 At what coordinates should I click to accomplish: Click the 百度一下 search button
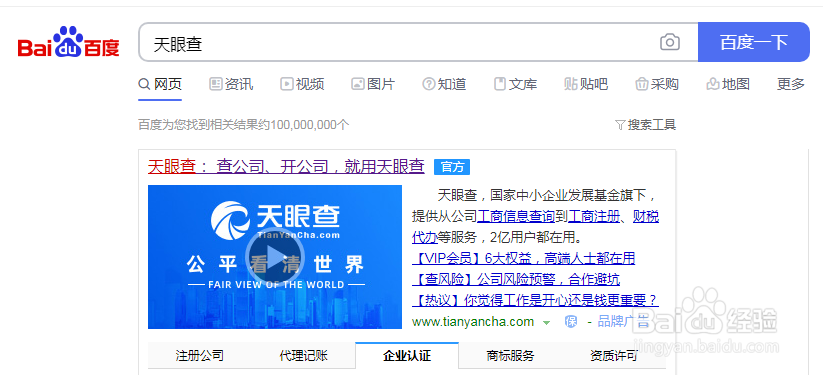pyautogui.click(x=754, y=42)
